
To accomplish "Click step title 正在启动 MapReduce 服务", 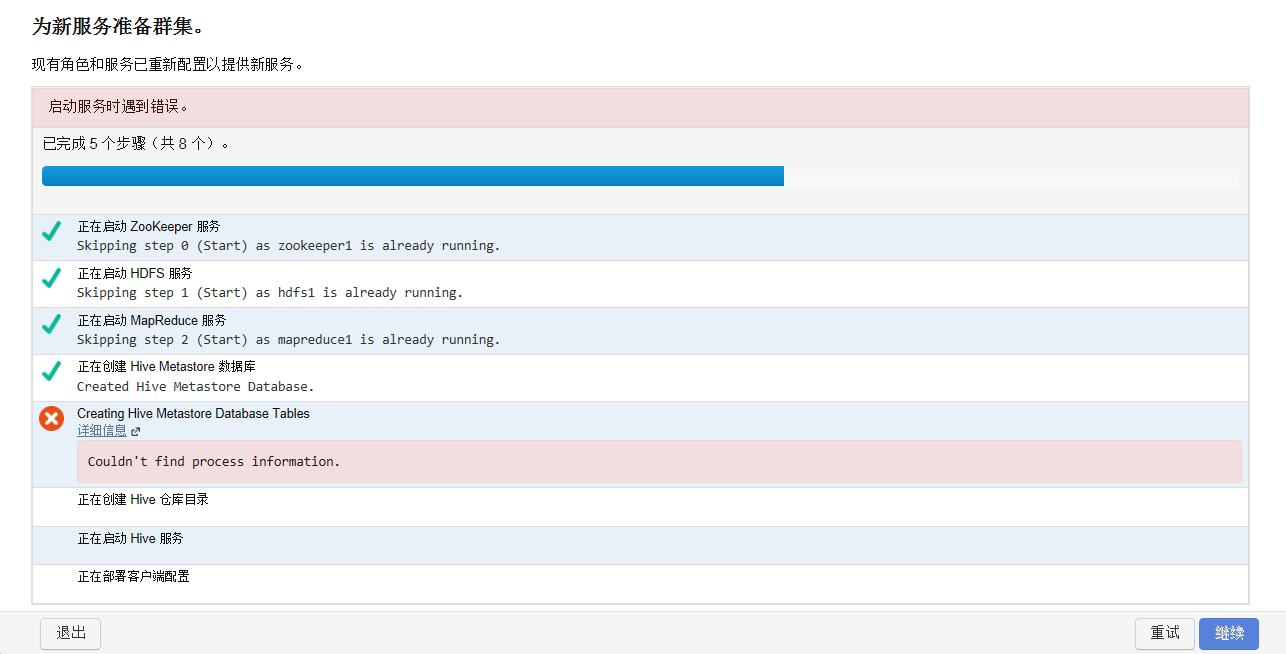I will [x=152, y=320].
